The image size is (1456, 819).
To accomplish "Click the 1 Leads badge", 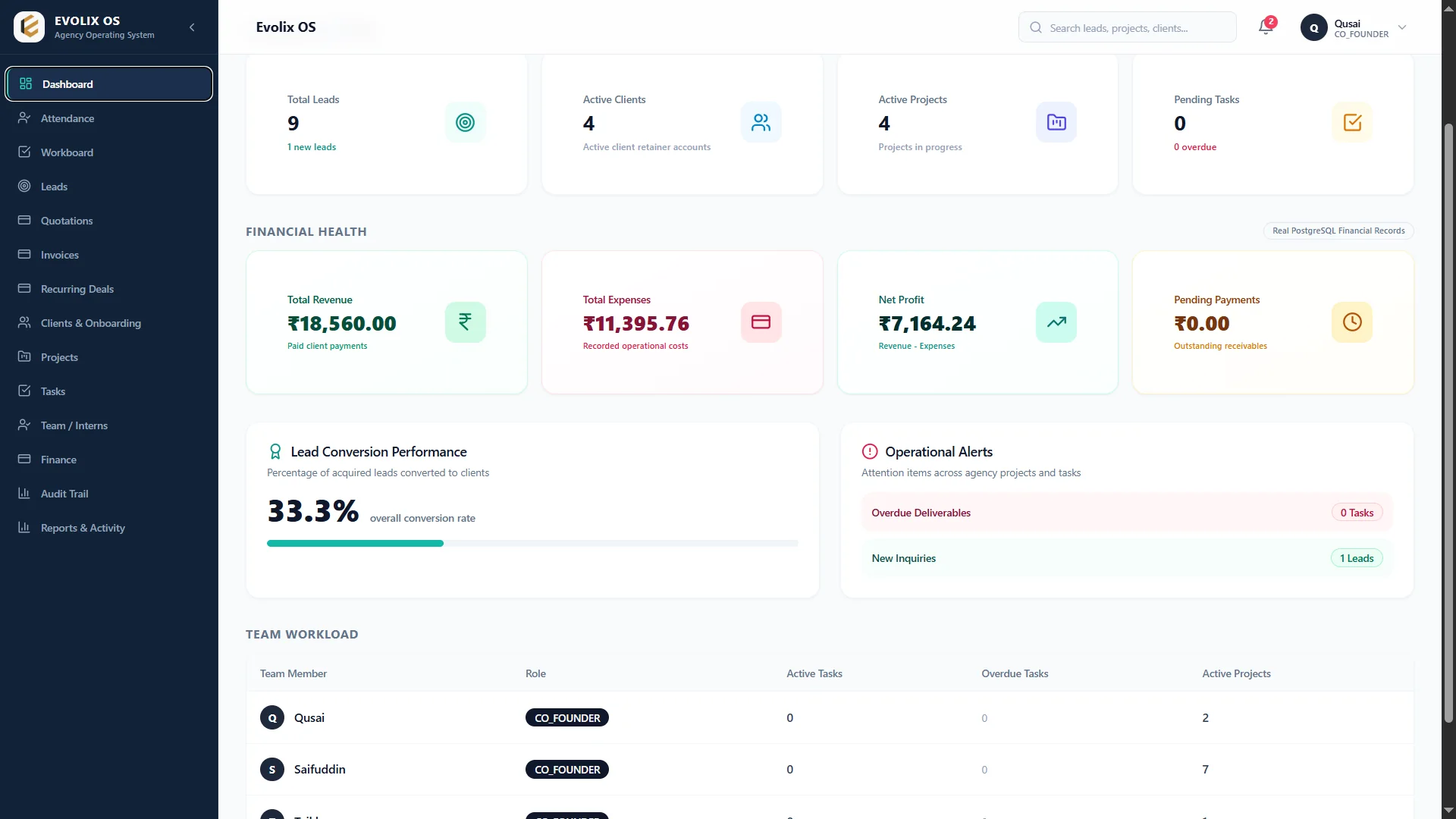I will click(1357, 558).
